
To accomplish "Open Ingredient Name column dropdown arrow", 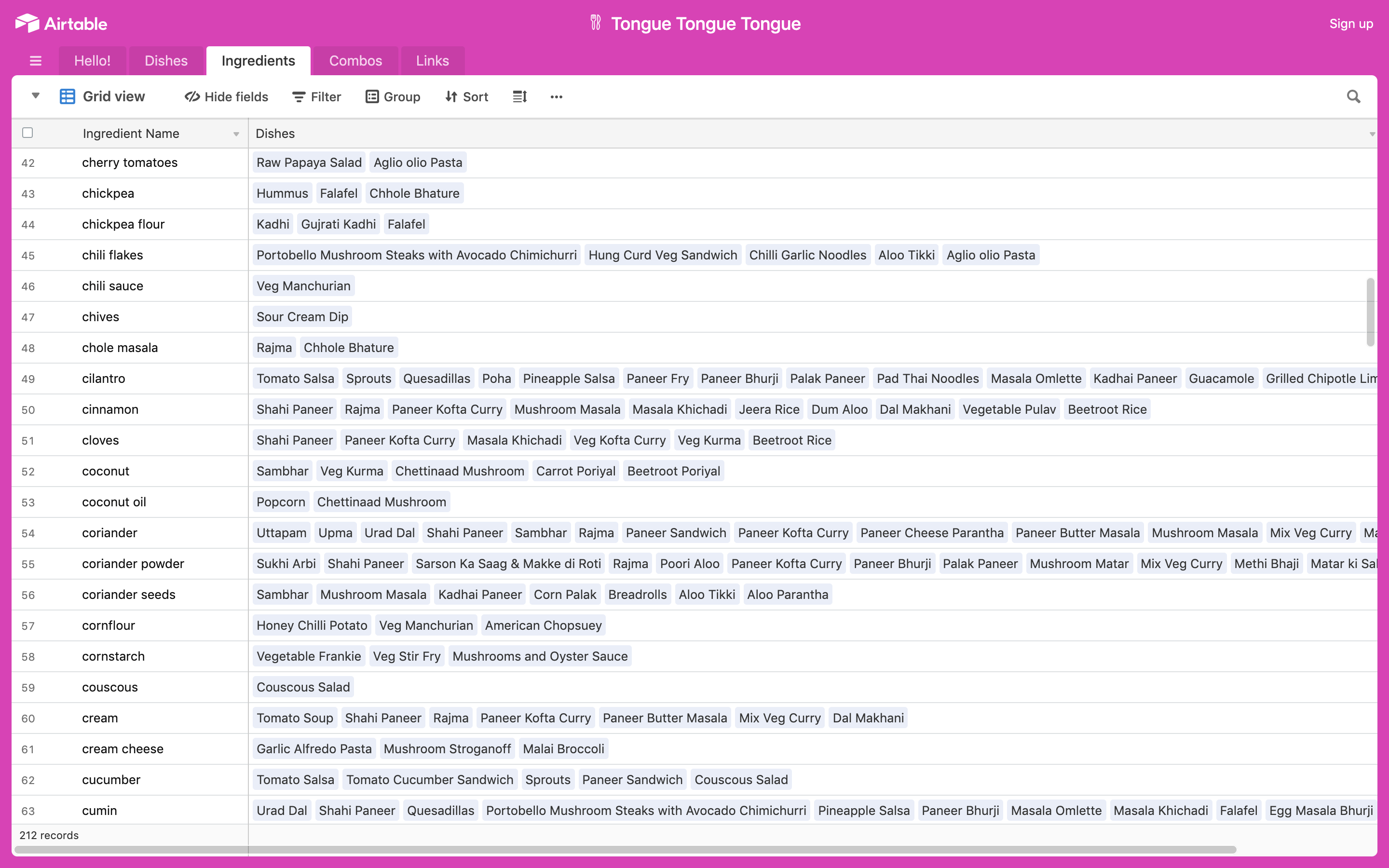I will [236, 134].
